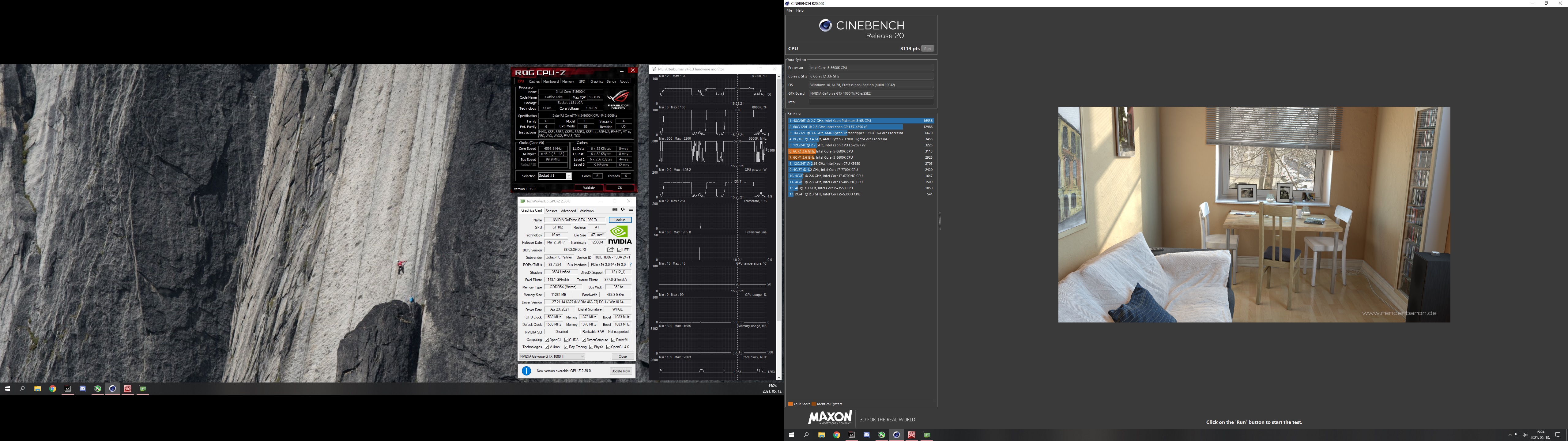This screenshot has height=441, width=1568.
Task: Switch to the Caches tab in CPU-Z
Action: (534, 82)
